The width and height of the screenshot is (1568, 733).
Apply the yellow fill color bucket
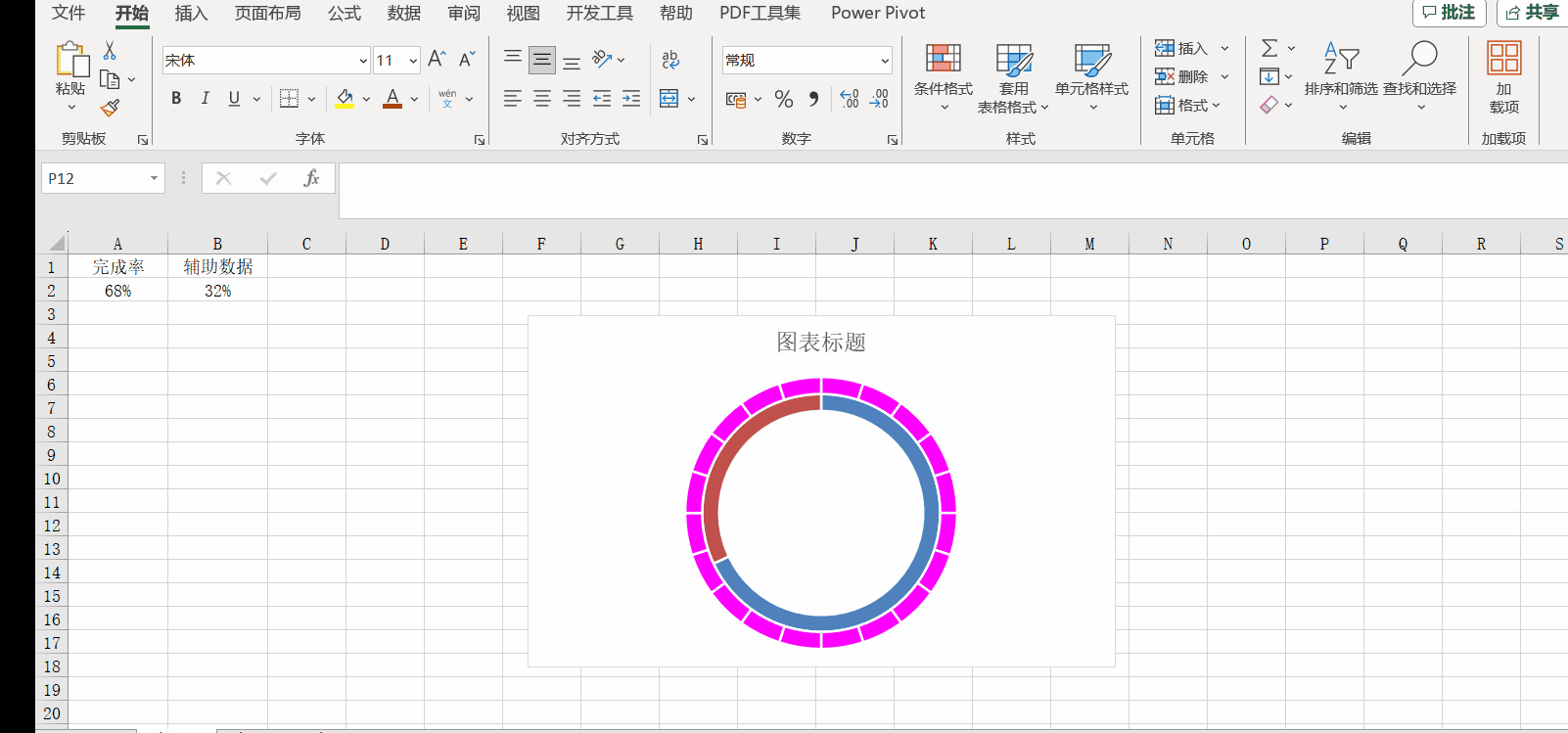click(345, 98)
